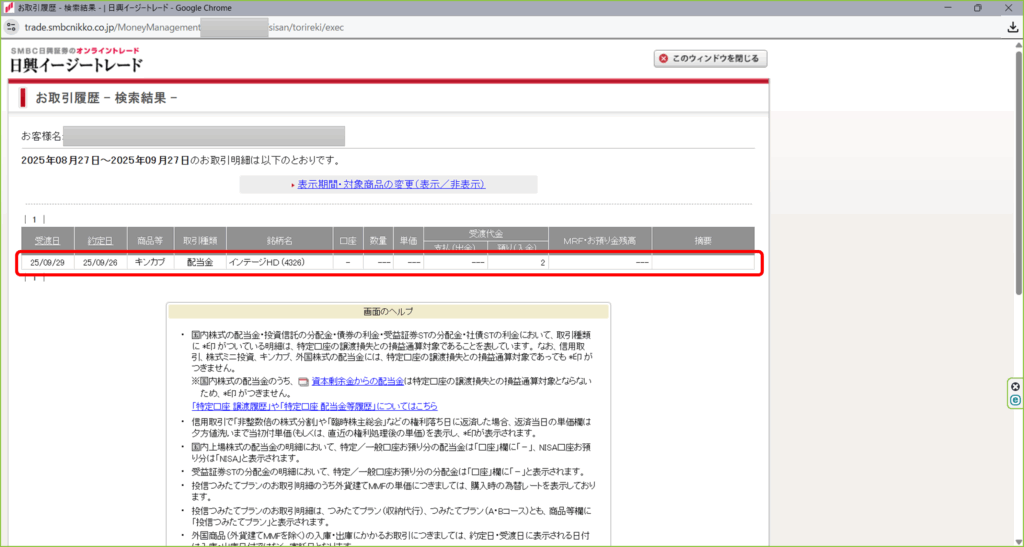1024x547 pixels.
Task: Open 表示期間・対象商品の変更 link
Action: coord(390,185)
